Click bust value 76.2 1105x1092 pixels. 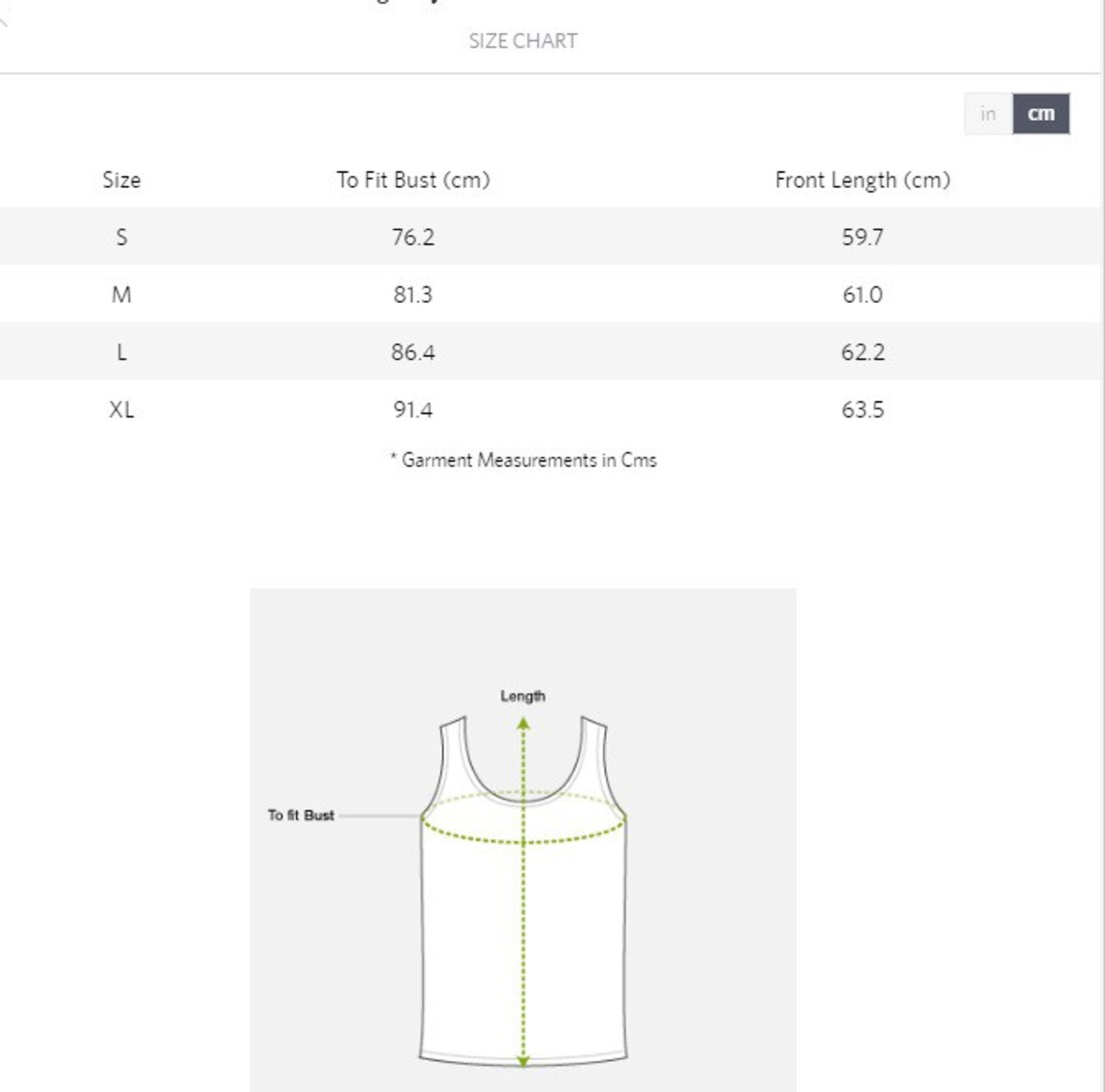click(413, 237)
